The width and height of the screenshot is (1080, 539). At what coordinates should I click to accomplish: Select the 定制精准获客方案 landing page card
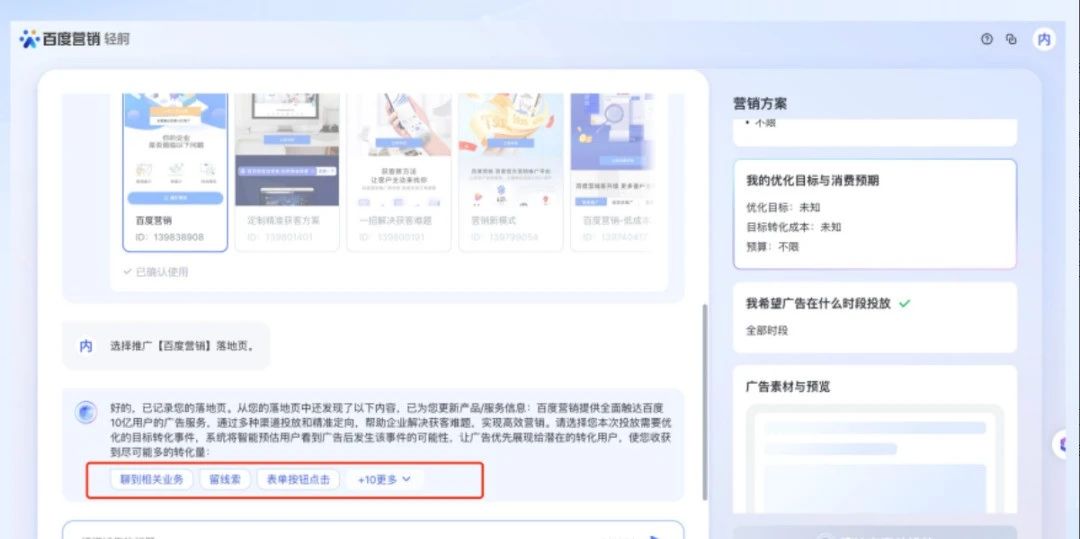tap(287, 171)
